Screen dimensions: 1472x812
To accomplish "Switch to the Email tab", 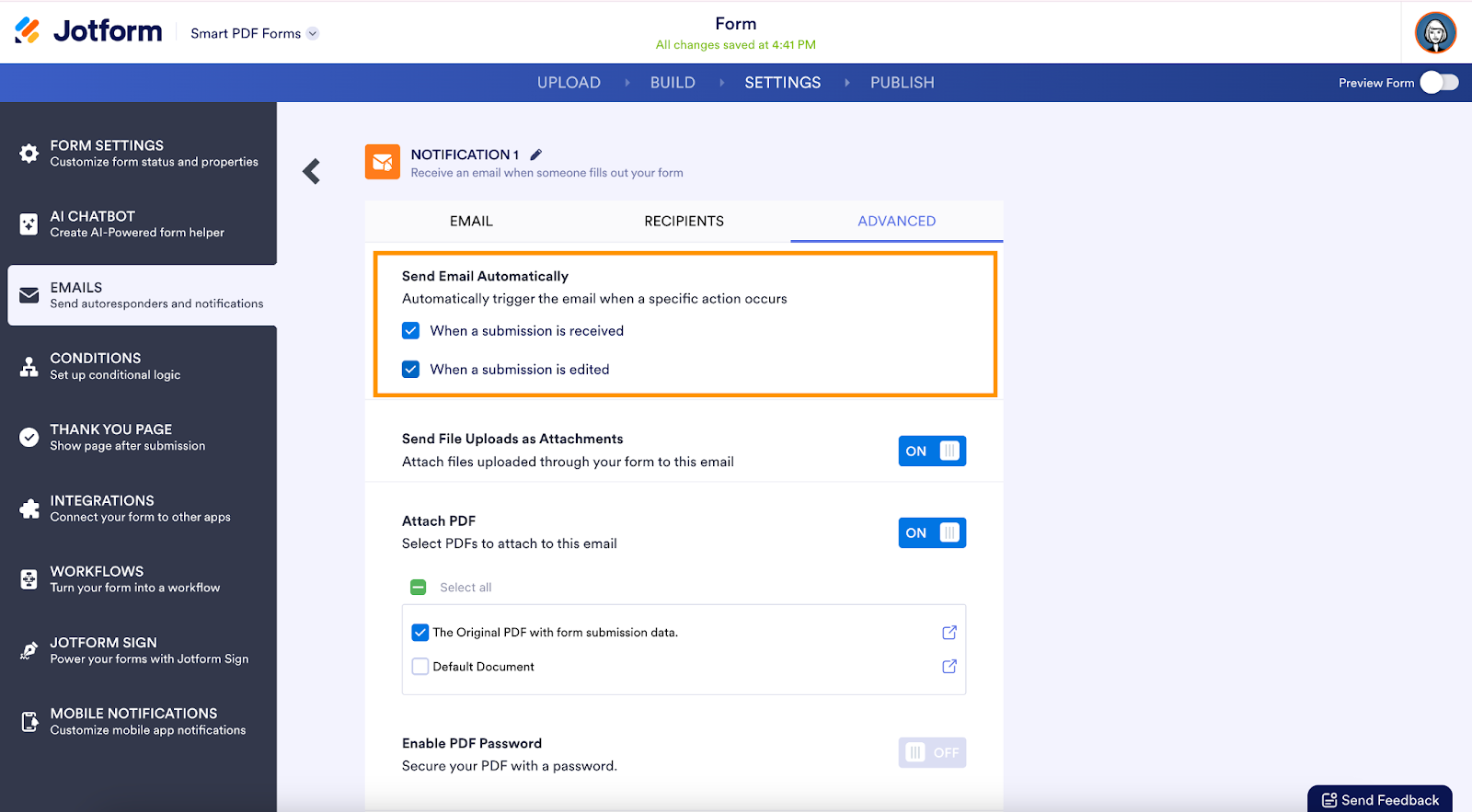I will pyautogui.click(x=471, y=222).
